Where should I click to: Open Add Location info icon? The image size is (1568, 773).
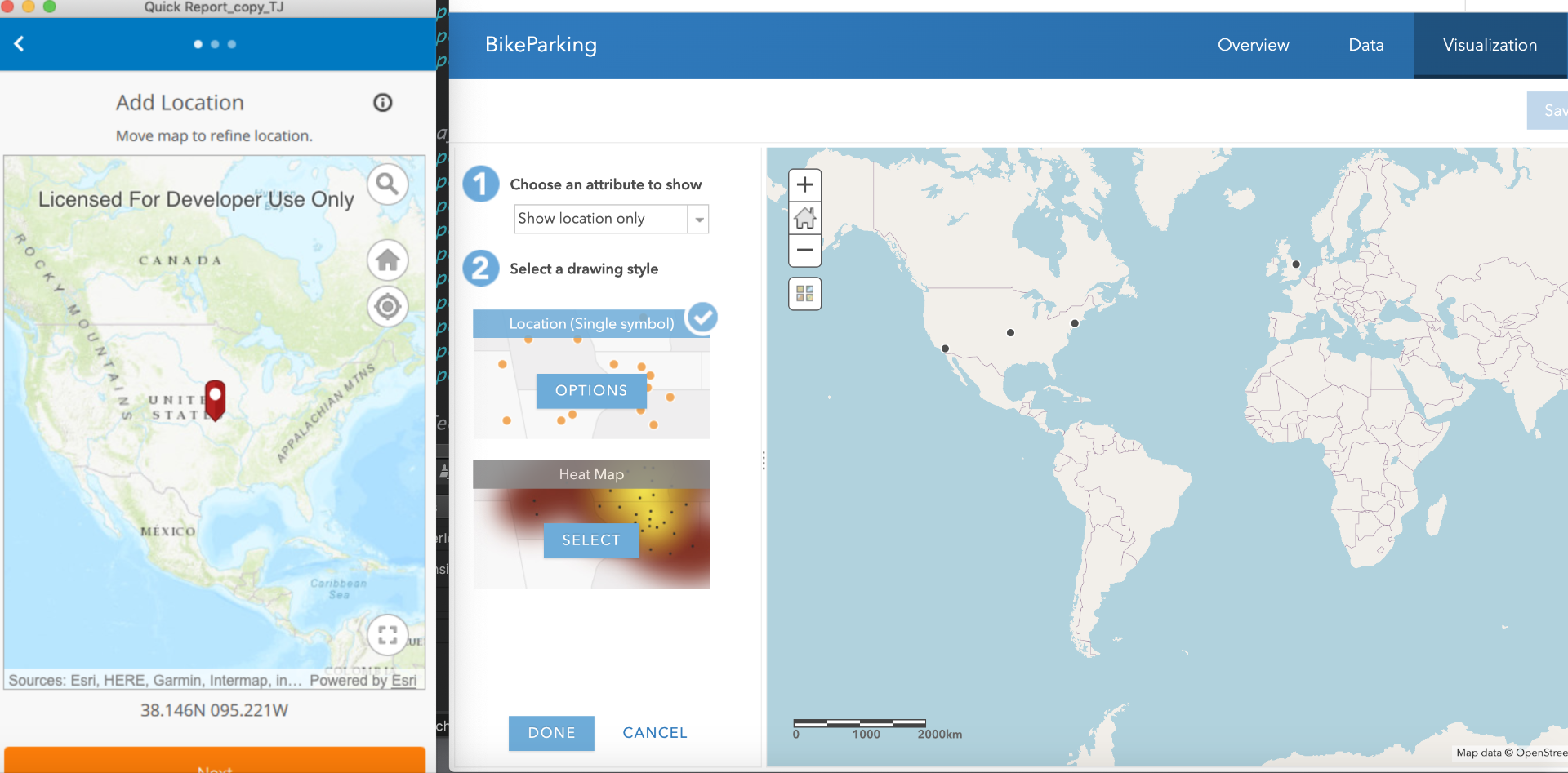pyautogui.click(x=383, y=103)
